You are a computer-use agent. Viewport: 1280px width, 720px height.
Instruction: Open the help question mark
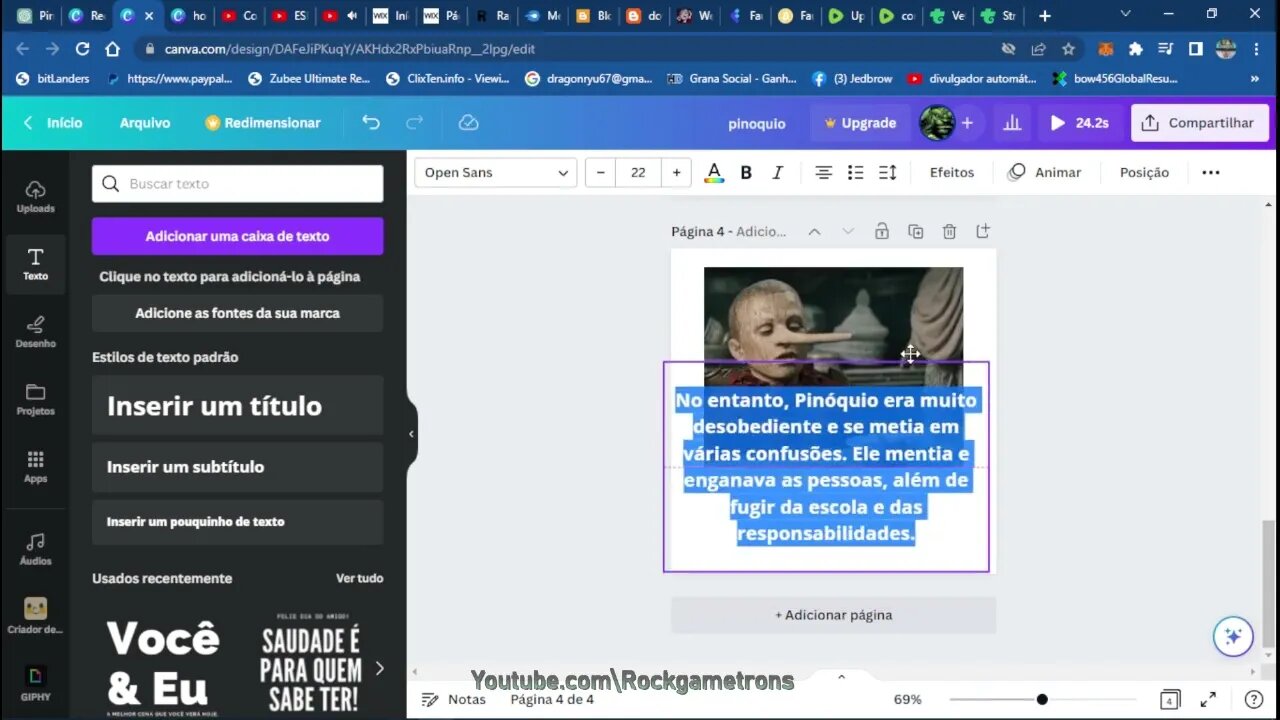[x=1253, y=700]
